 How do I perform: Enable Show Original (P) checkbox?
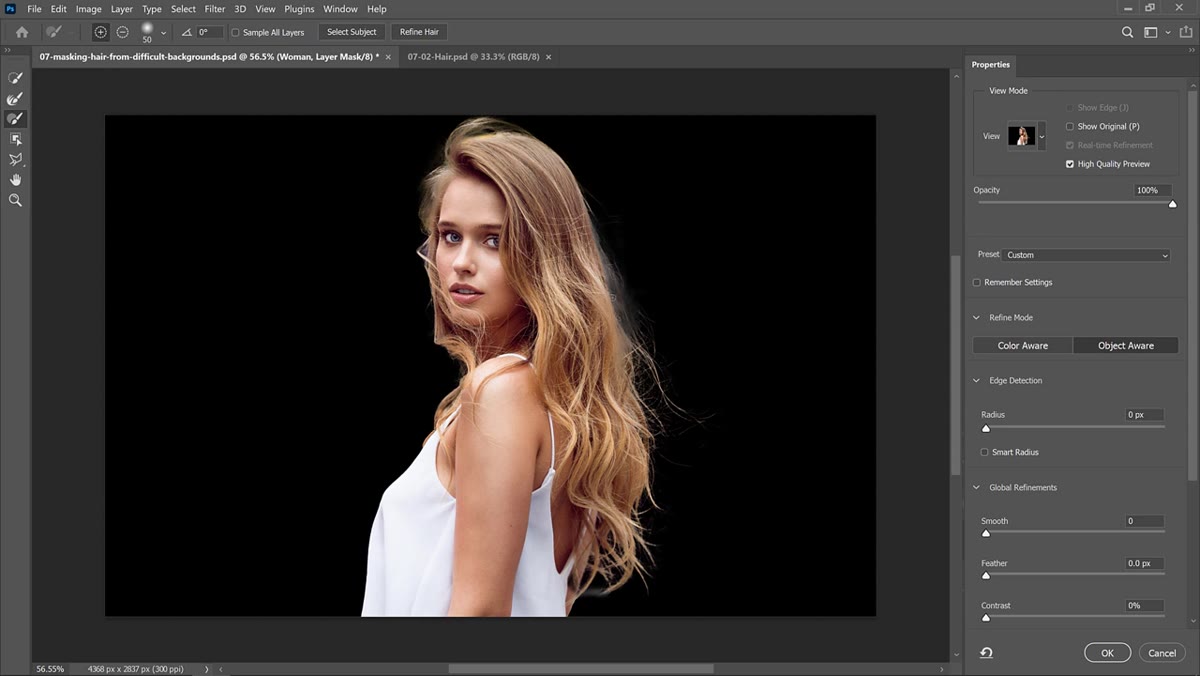click(1070, 126)
